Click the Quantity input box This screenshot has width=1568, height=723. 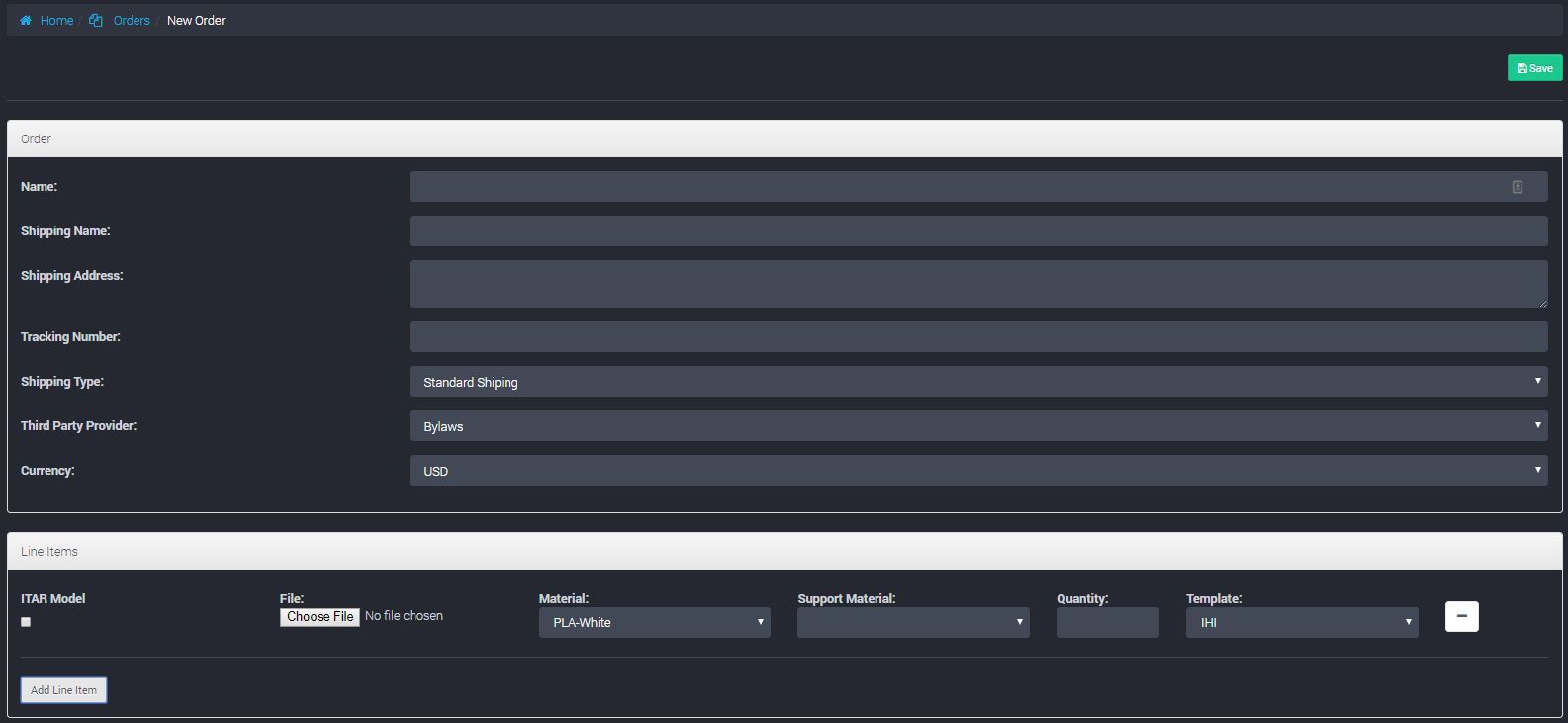coord(1107,623)
